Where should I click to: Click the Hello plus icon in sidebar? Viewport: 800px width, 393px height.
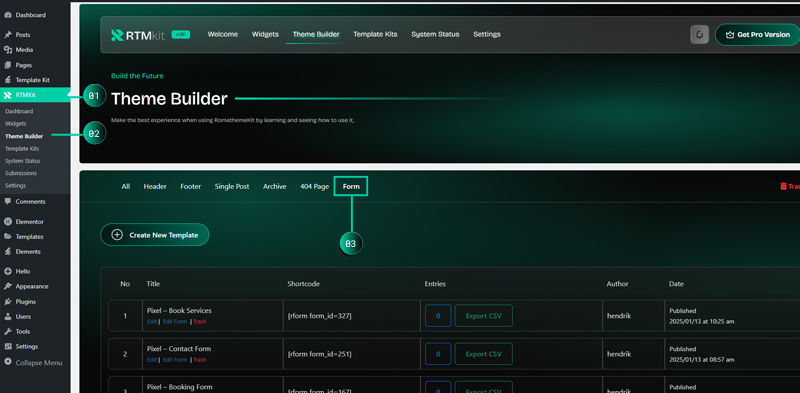[x=8, y=272]
